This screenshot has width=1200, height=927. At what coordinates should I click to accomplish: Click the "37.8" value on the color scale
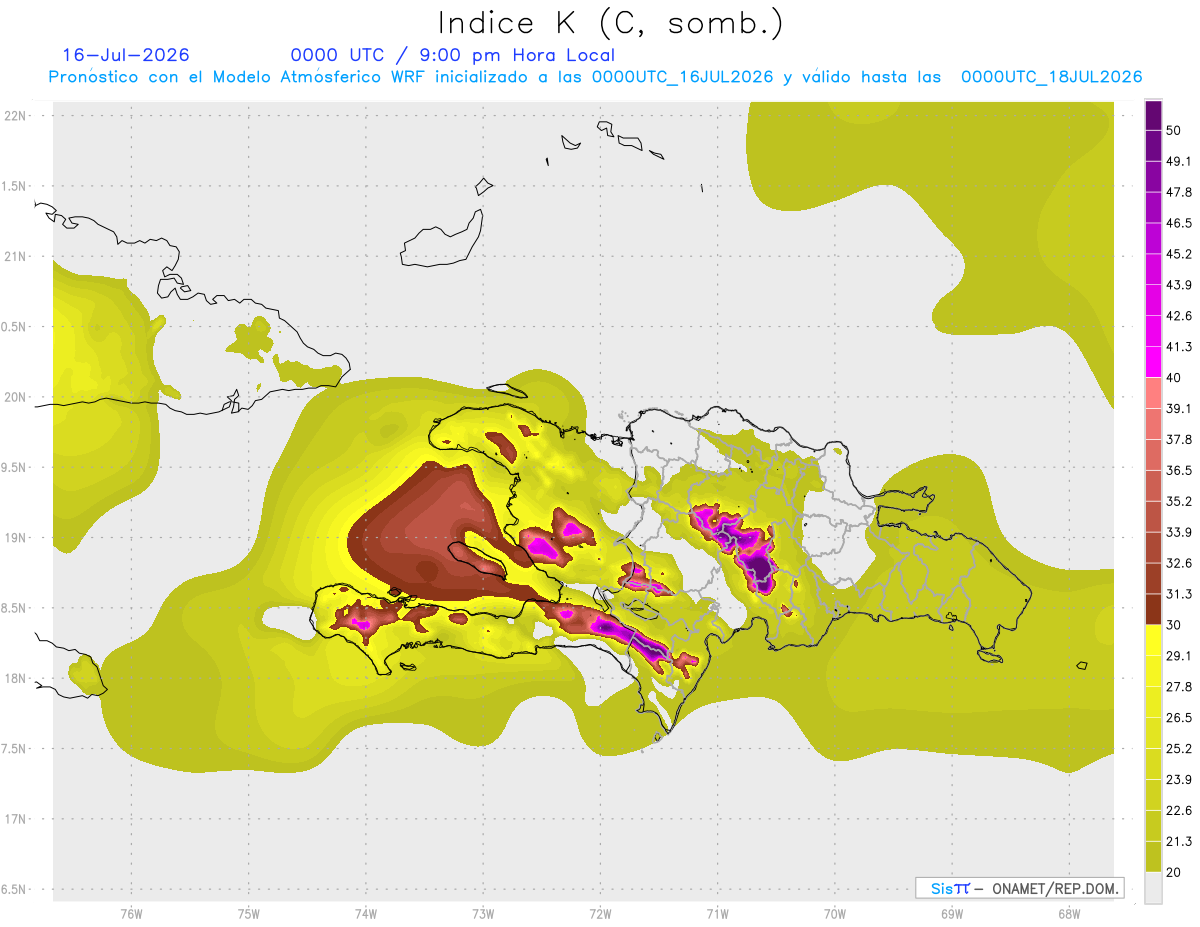1179,439
